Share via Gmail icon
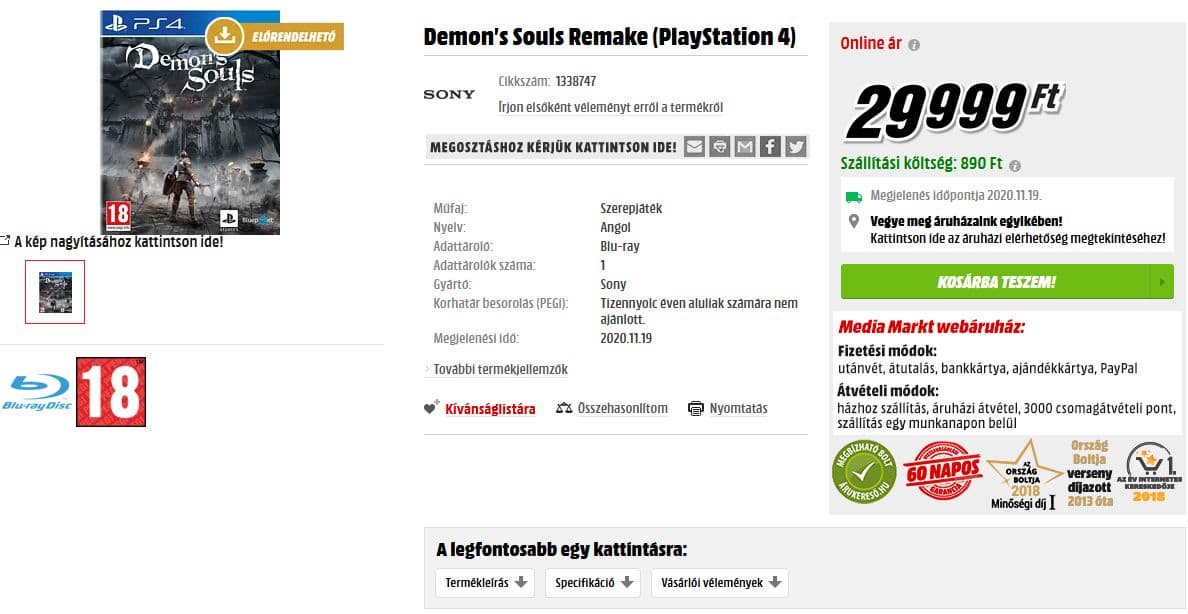The height and width of the screenshot is (614, 1188). pyautogui.click(x=745, y=147)
